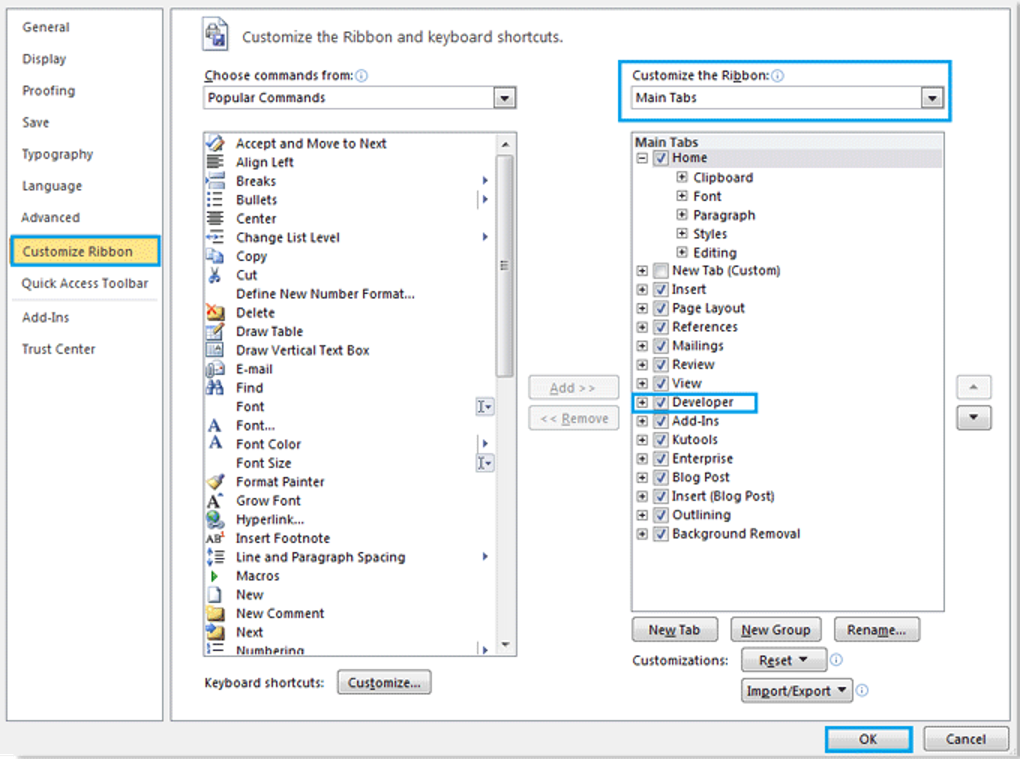Open the Customize the Ribbon dropdown
Viewport: 1020px width, 760px height.
click(x=932, y=98)
